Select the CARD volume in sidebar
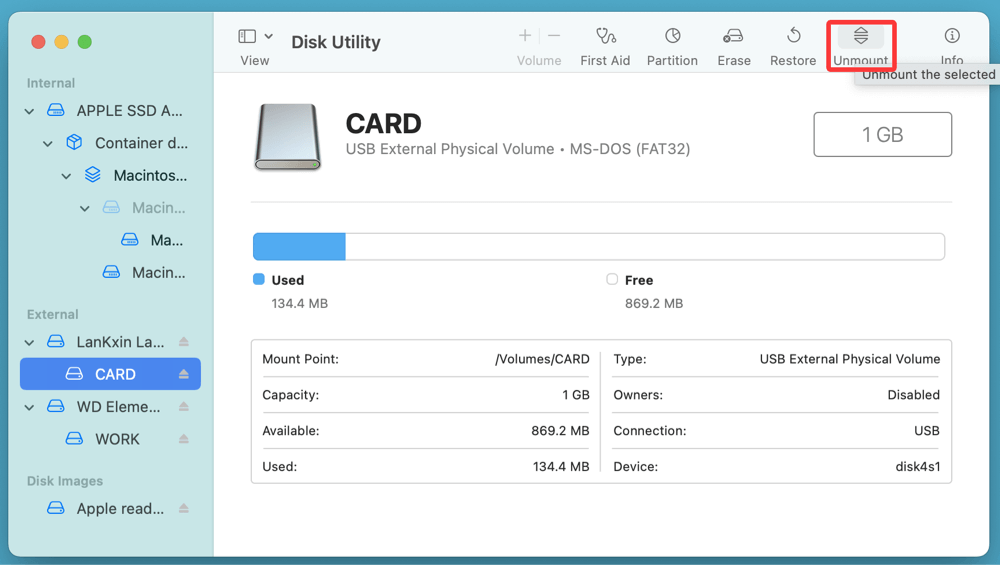The height and width of the screenshot is (565, 1000). coord(110,374)
